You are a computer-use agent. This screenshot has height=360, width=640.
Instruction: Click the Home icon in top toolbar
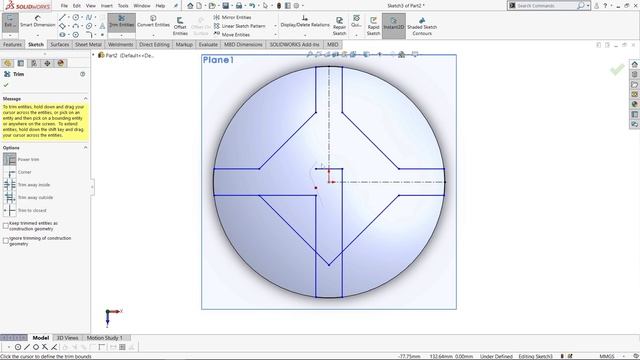pos(190,6)
